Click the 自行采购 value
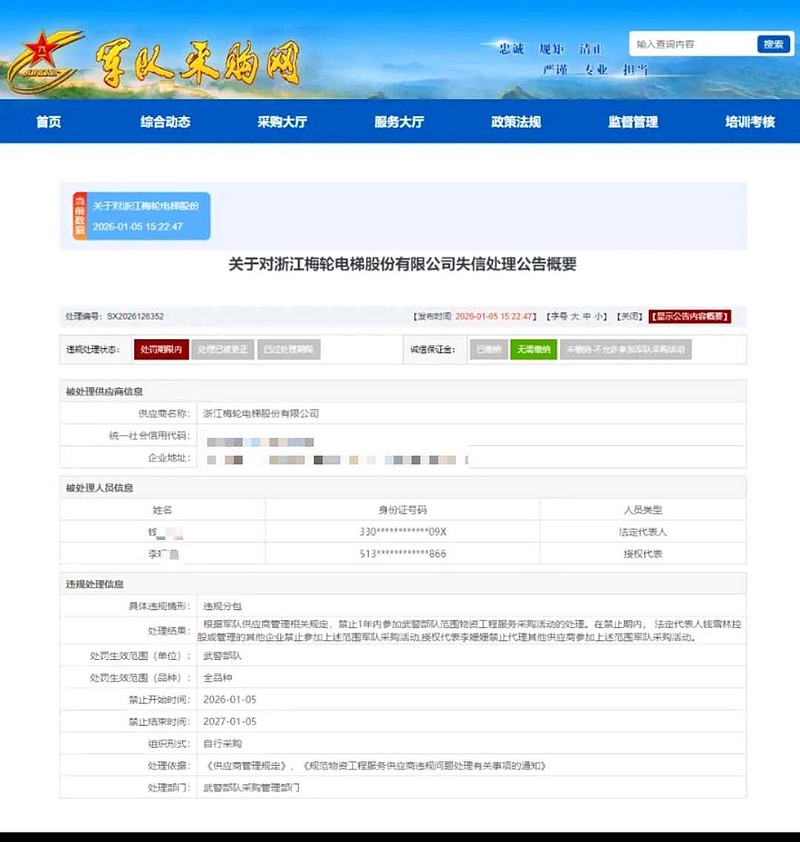The width and height of the screenshot is (800, 842). (222, 744)
